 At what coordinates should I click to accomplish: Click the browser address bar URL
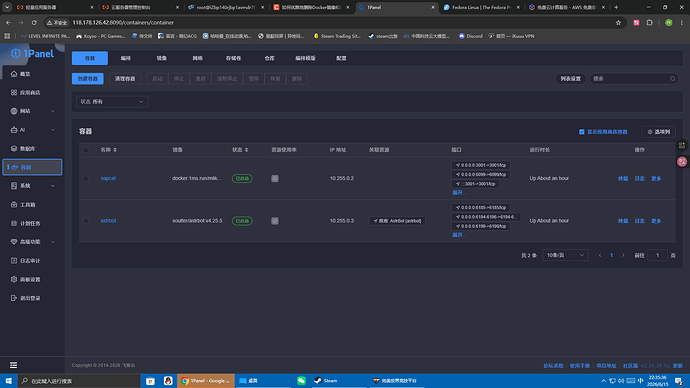tap(123, 22)
